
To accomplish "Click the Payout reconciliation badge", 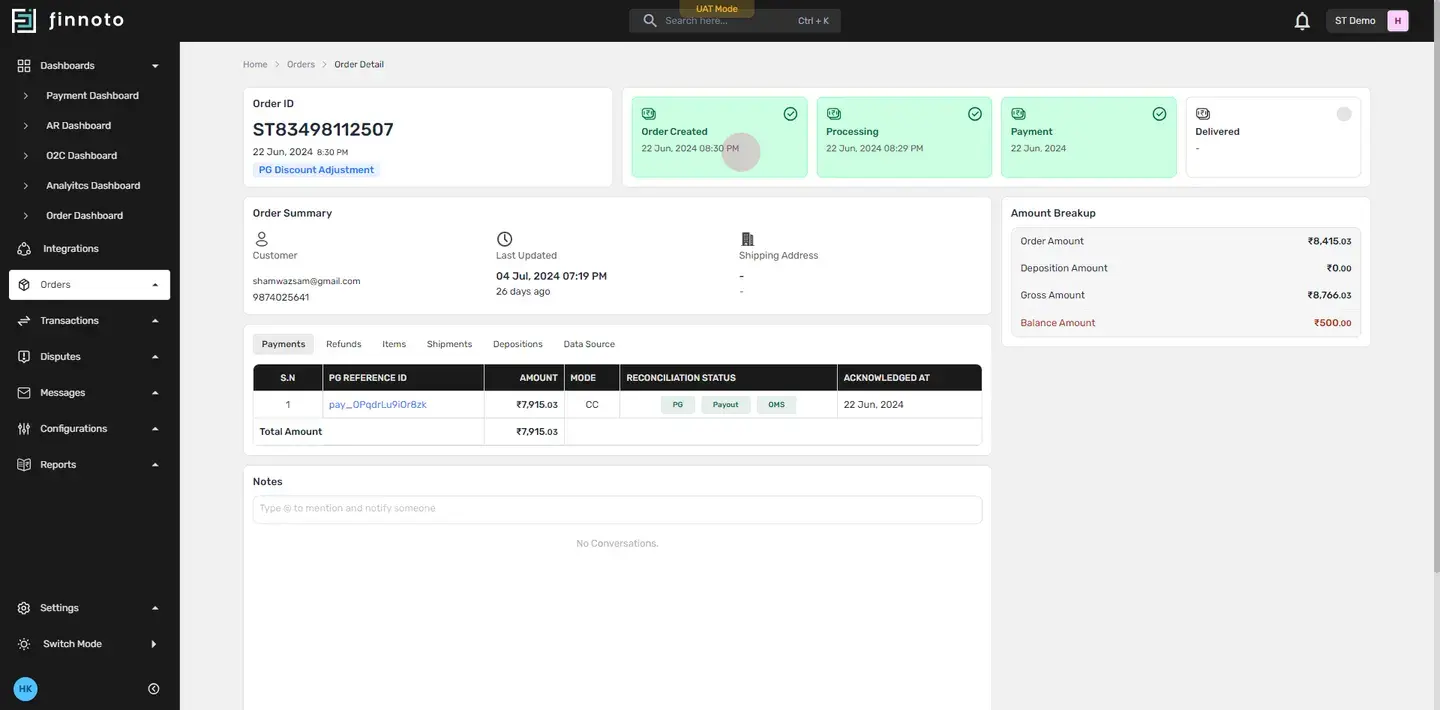I will tap(726, 405).
